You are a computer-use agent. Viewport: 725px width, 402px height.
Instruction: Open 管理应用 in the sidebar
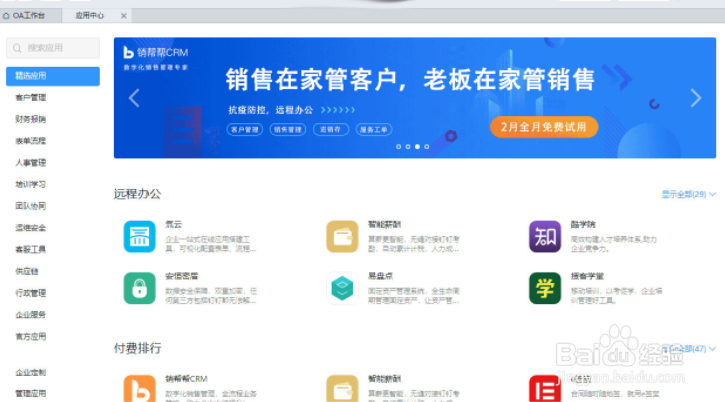tap(31, 394)
